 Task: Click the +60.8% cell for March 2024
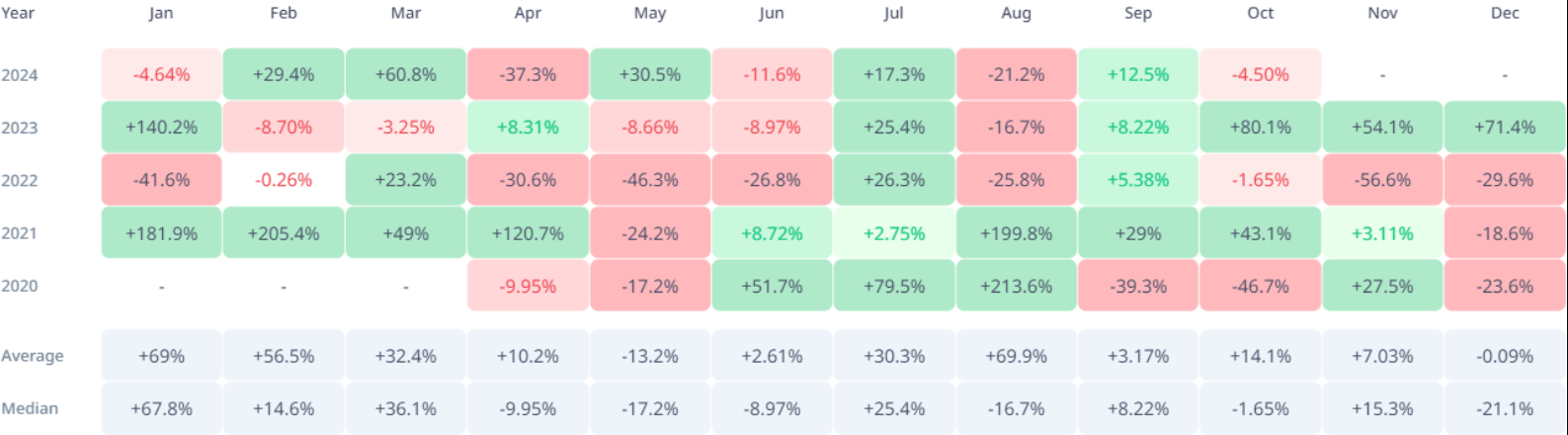406,75
